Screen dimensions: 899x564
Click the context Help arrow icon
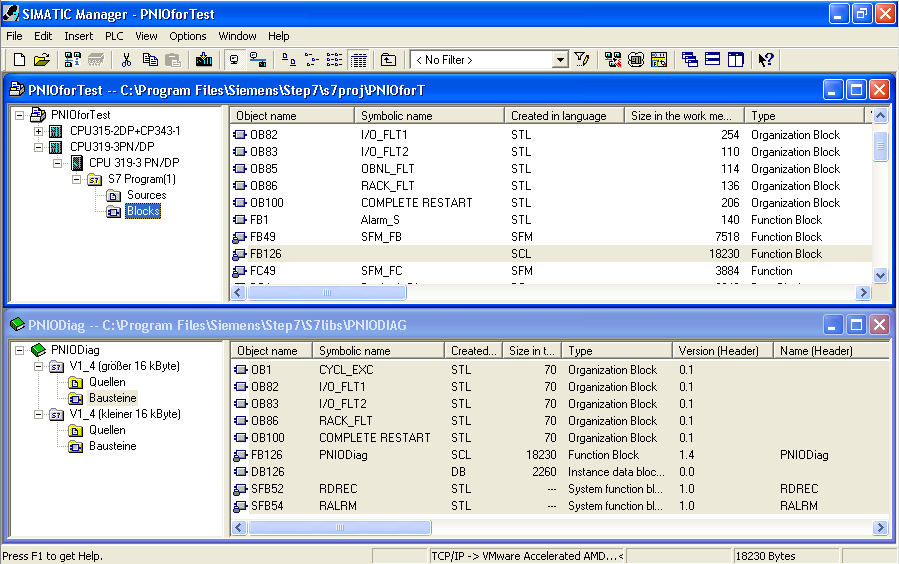click(x=765, y=60)
